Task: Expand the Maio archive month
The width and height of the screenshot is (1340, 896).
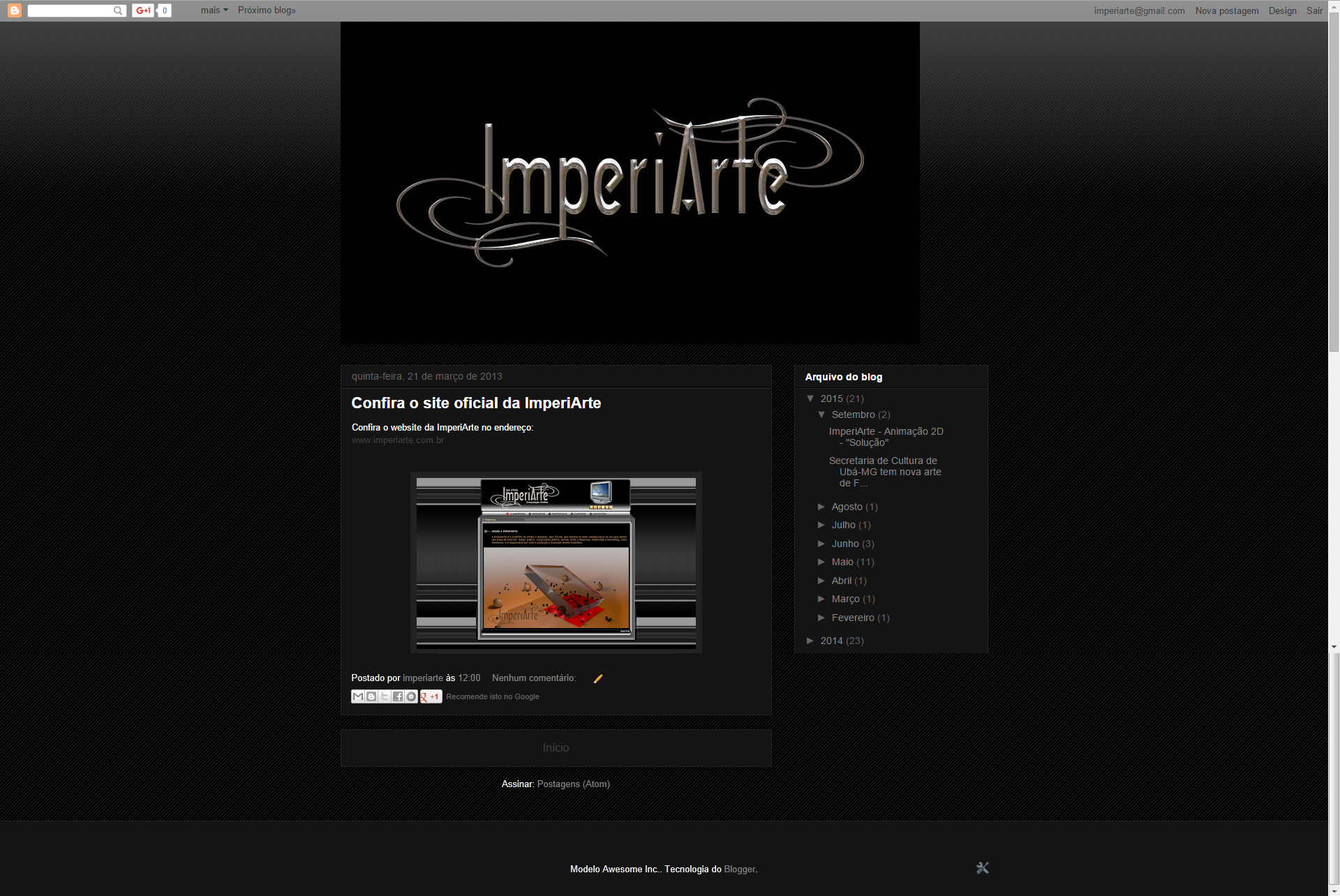Action: [821, 562]
